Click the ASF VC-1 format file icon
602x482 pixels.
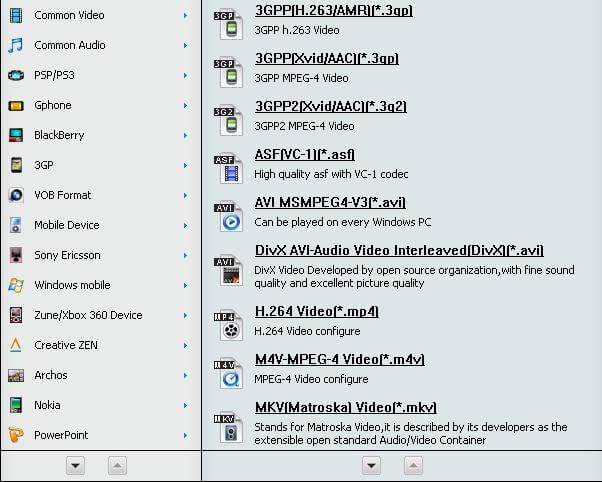(229, 169)
